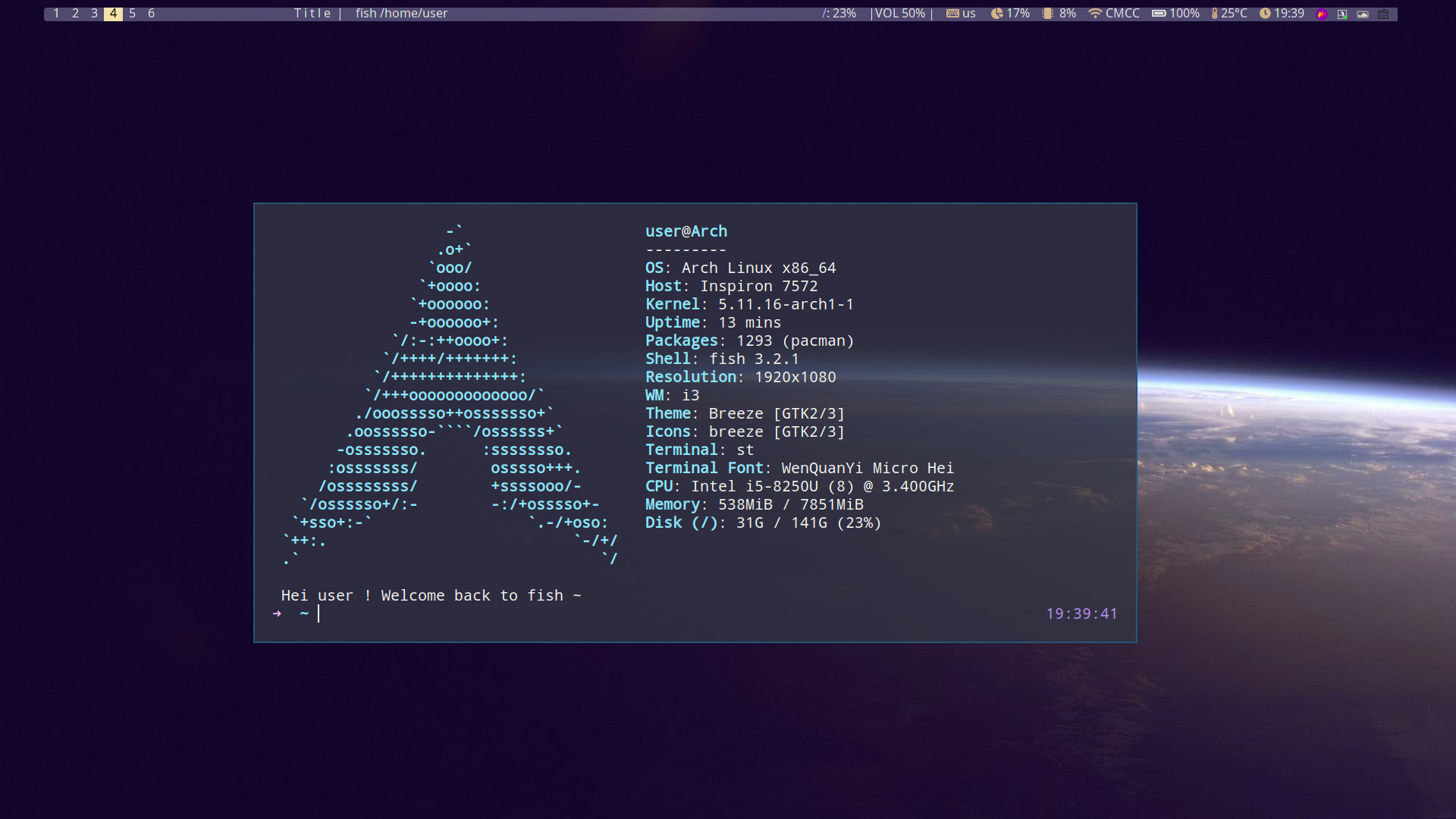Click the thermometer temperature icon

coord(1214,14)
